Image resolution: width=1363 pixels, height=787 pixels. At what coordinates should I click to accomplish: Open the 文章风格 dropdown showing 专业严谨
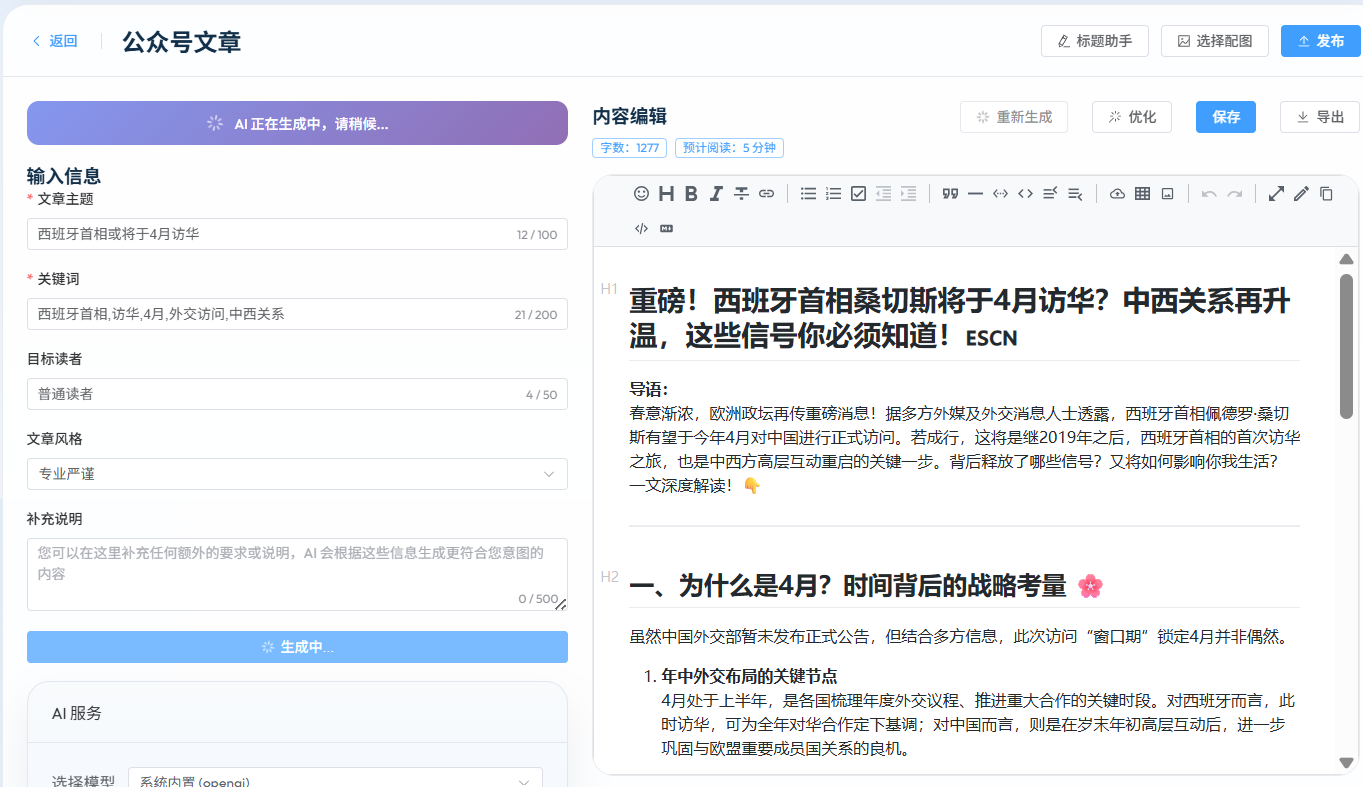pos(297,474)
